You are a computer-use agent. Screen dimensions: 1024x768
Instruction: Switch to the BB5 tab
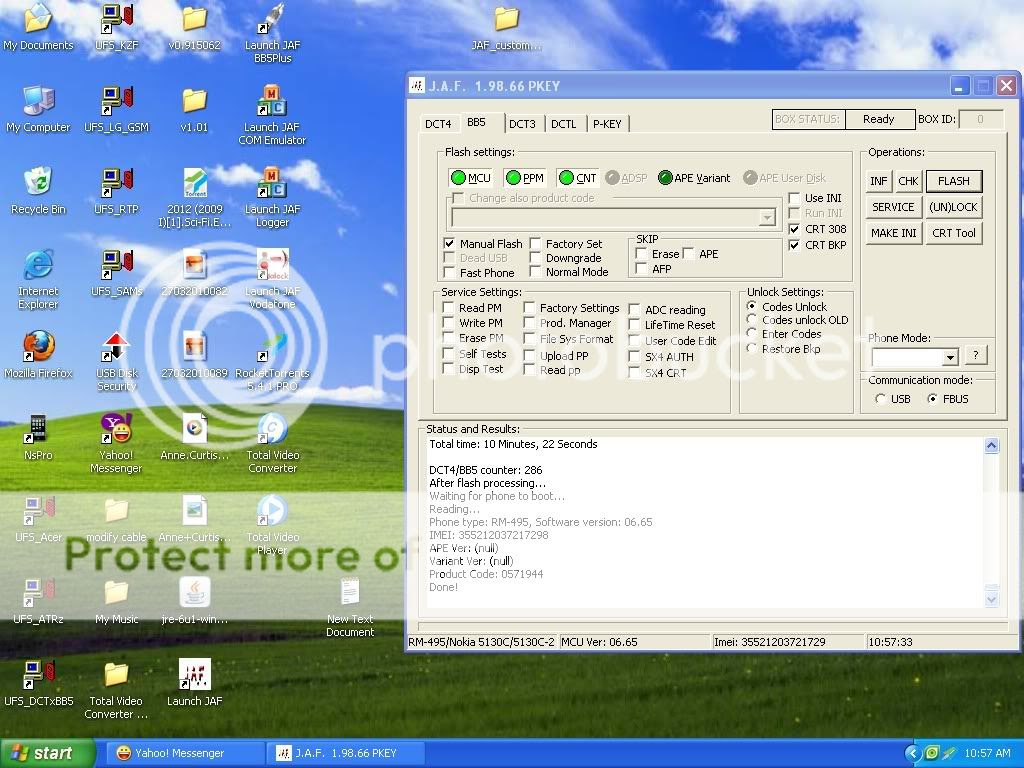click(x=476, y=122)
